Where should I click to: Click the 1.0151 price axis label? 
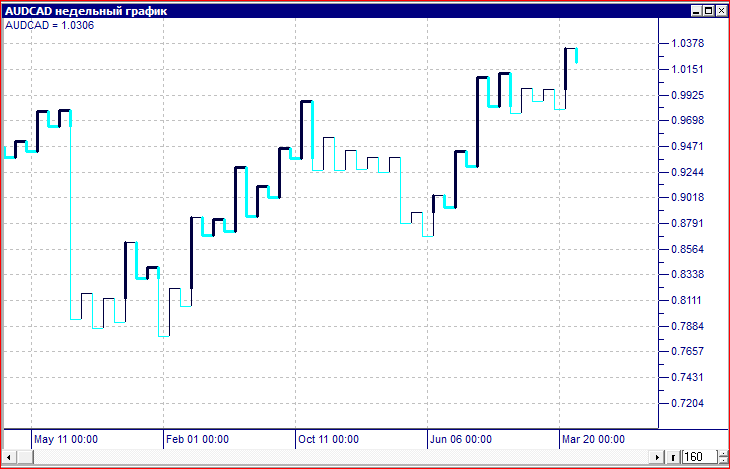tap(687, 69)
